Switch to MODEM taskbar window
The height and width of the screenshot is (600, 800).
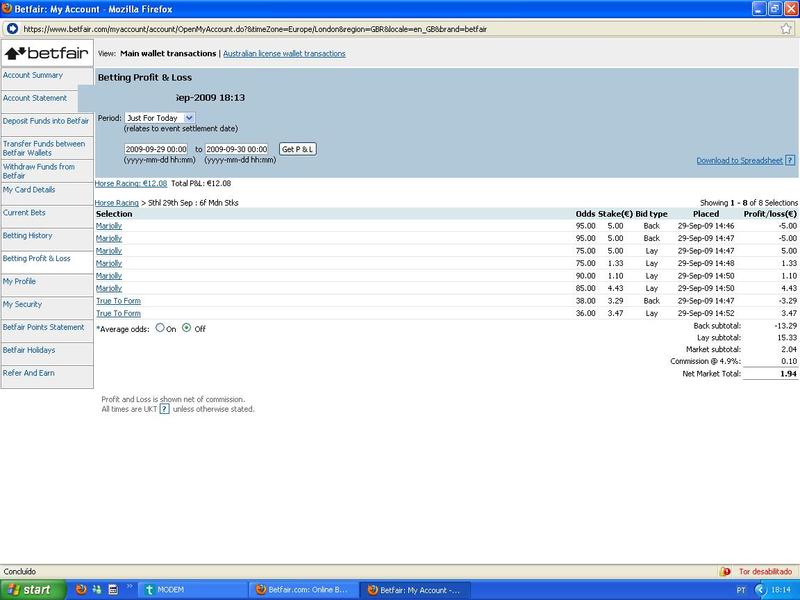(x=193, y=590)
